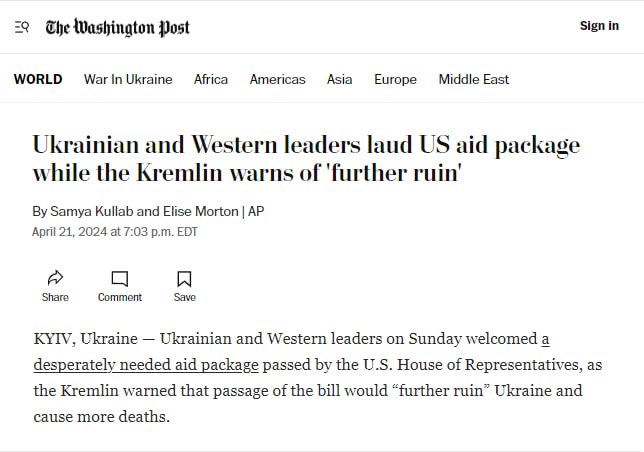Click The Washington Post logo

coord(117,28)
